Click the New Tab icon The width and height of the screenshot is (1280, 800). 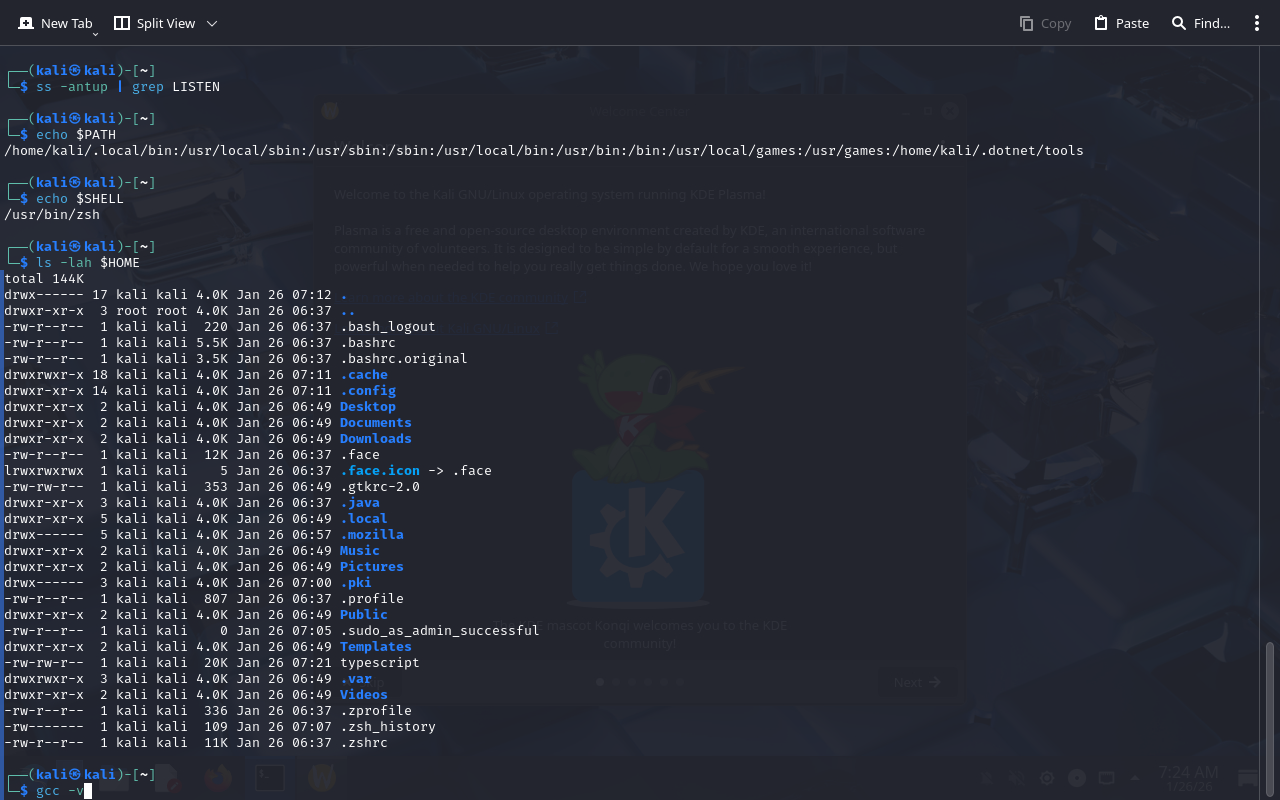[x=26, y=23]
